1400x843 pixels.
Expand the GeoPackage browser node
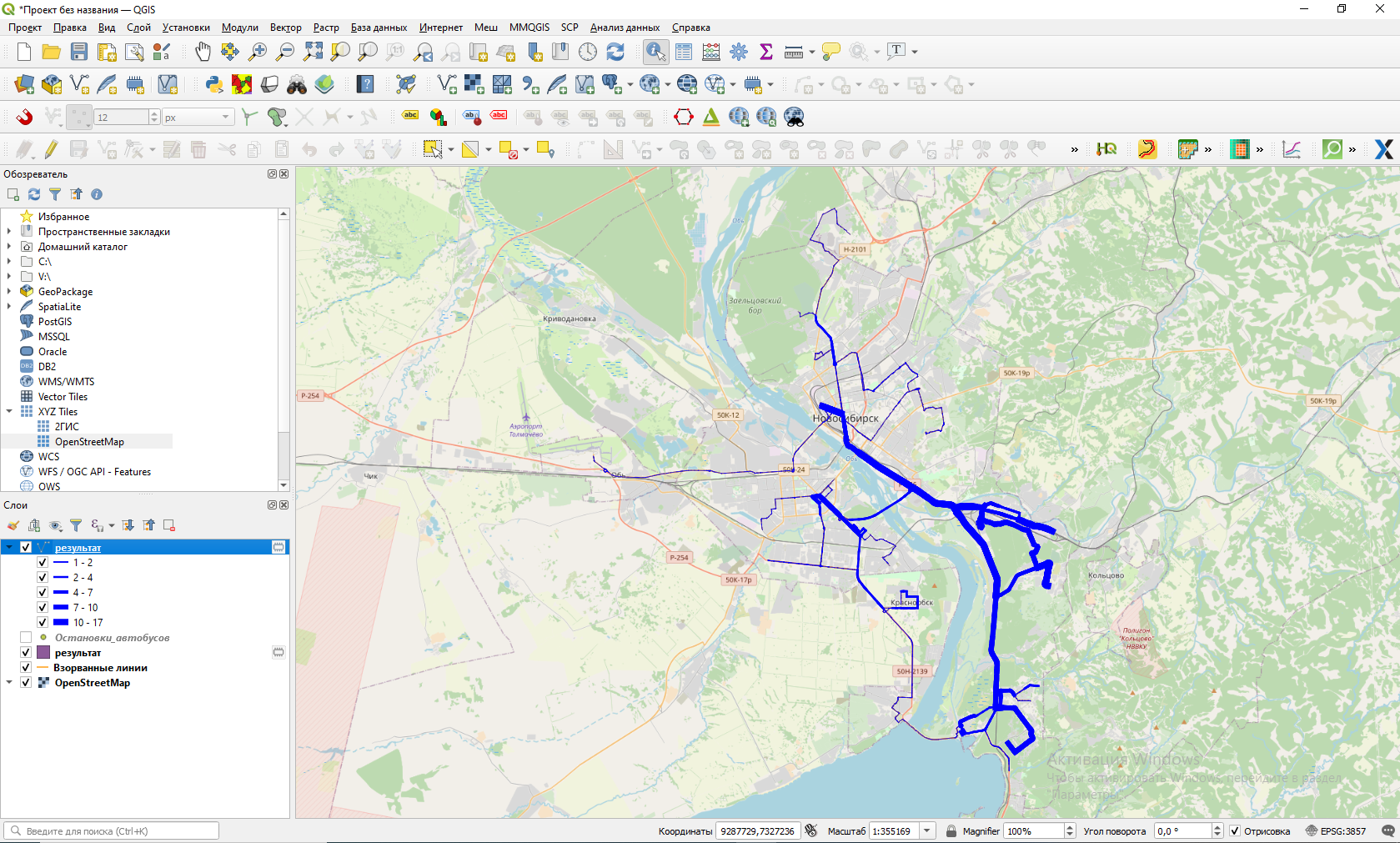point(9,292)
